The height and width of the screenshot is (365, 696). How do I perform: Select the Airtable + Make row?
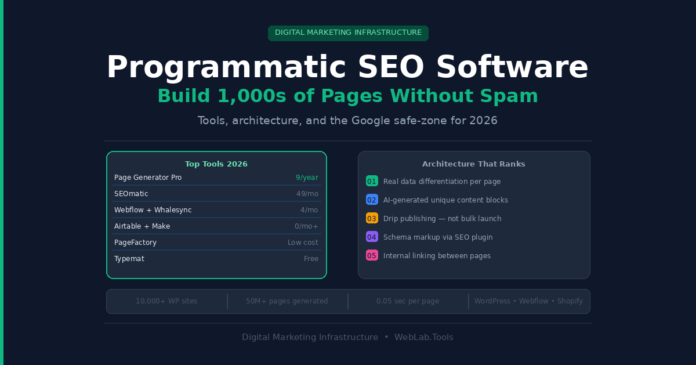(216, 226)
